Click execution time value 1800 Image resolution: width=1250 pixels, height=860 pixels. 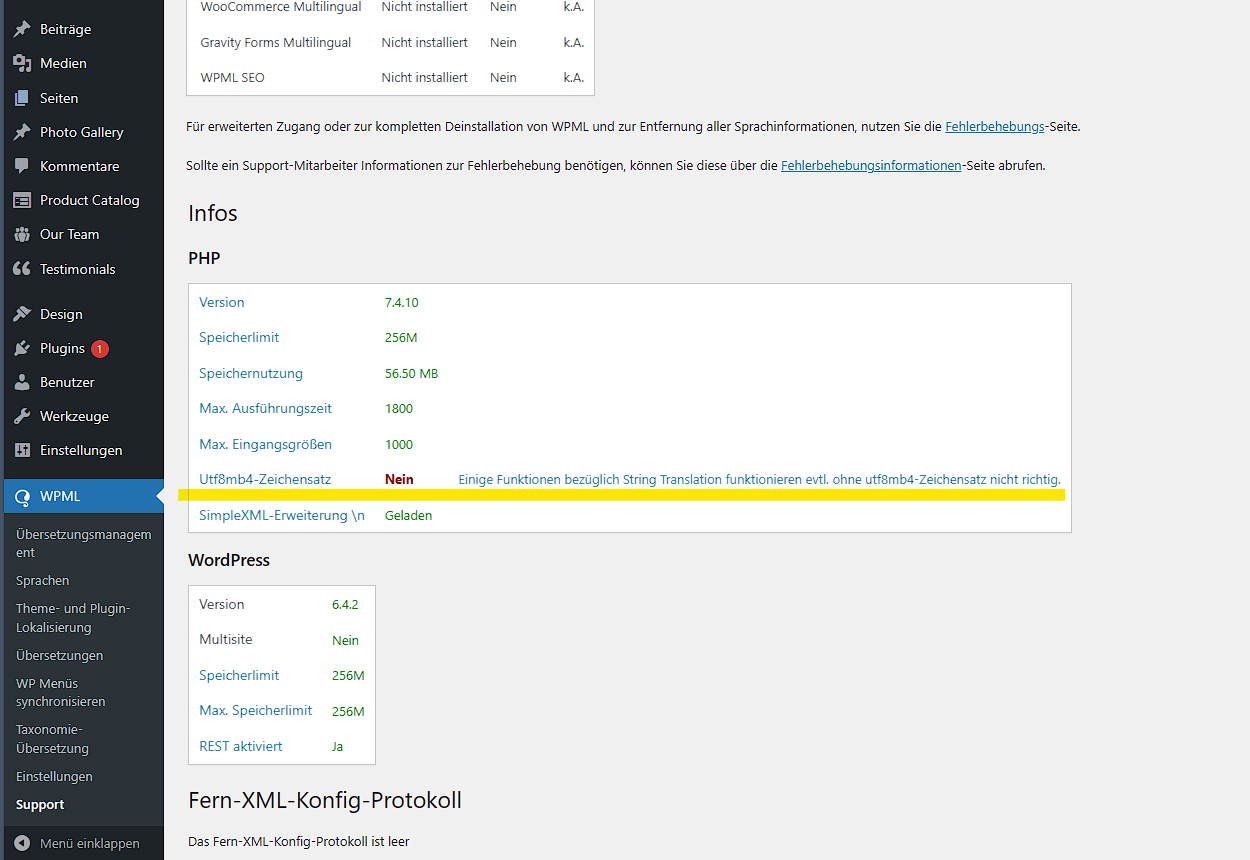click(x=399, y=409)
